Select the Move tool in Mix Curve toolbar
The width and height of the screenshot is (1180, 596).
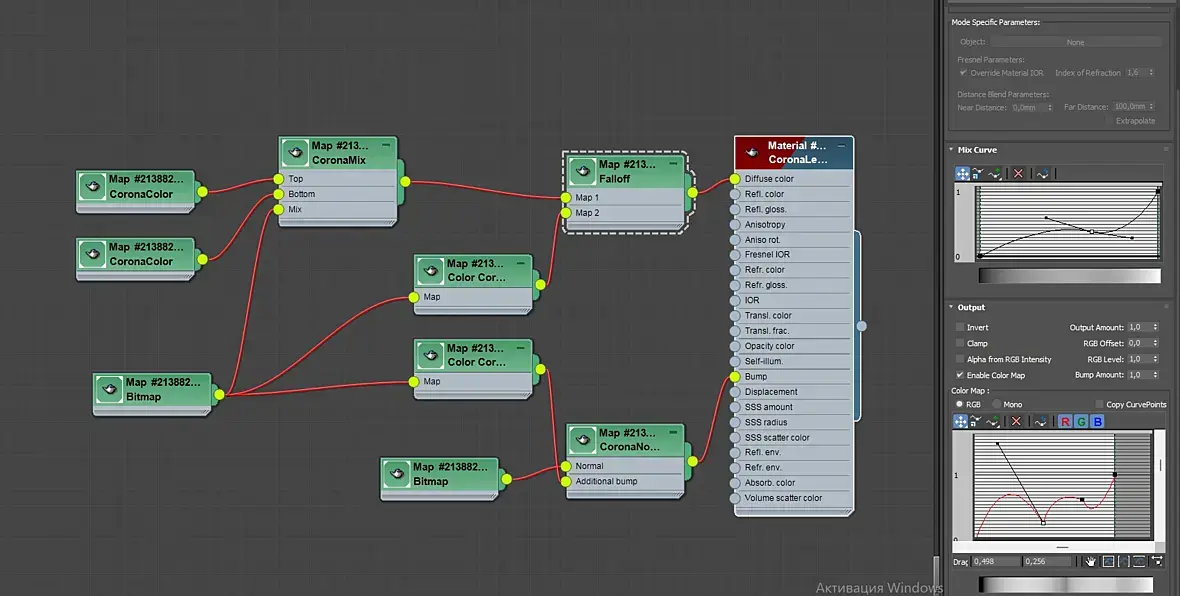point(963,174)
